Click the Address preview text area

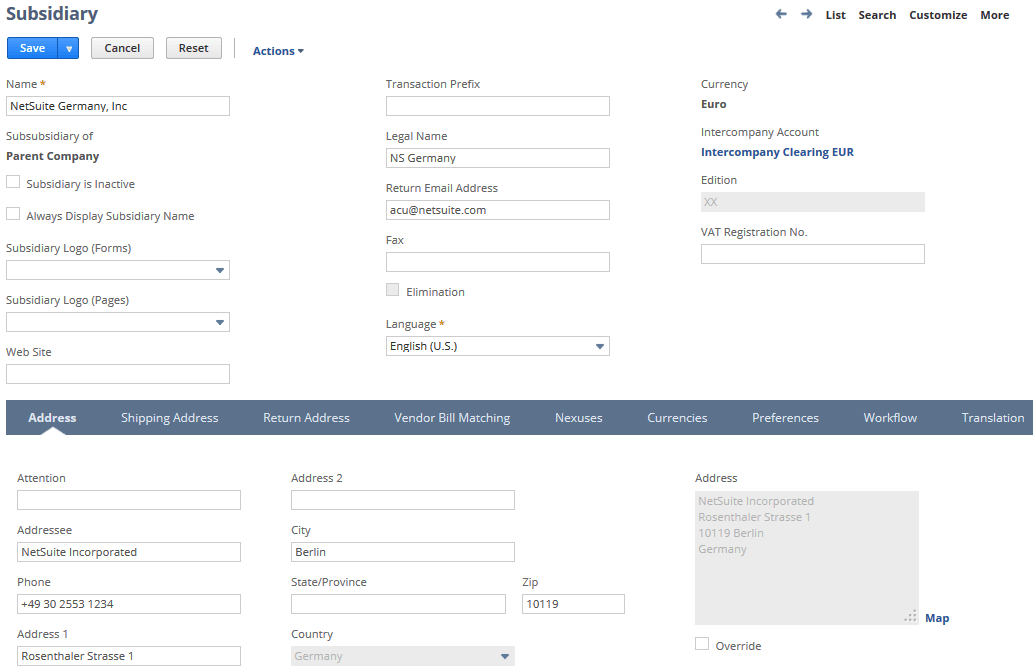806,557
